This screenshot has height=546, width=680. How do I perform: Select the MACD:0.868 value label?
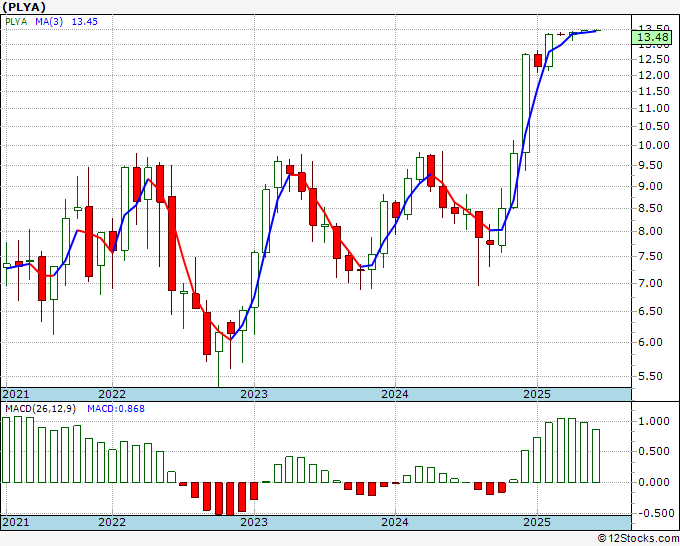click(116, 409)
